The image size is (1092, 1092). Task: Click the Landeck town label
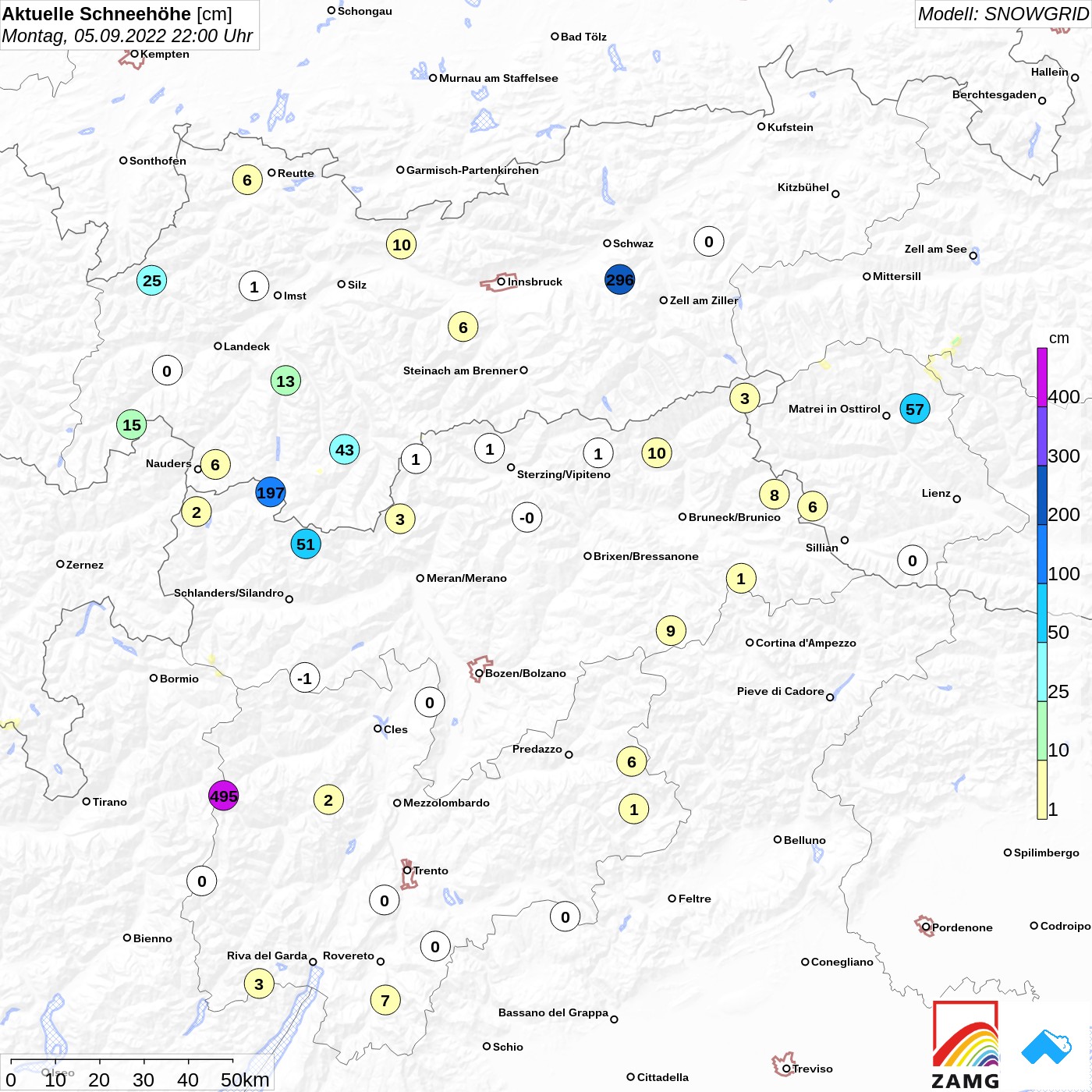pyautogui.click(x=246, y=346)
